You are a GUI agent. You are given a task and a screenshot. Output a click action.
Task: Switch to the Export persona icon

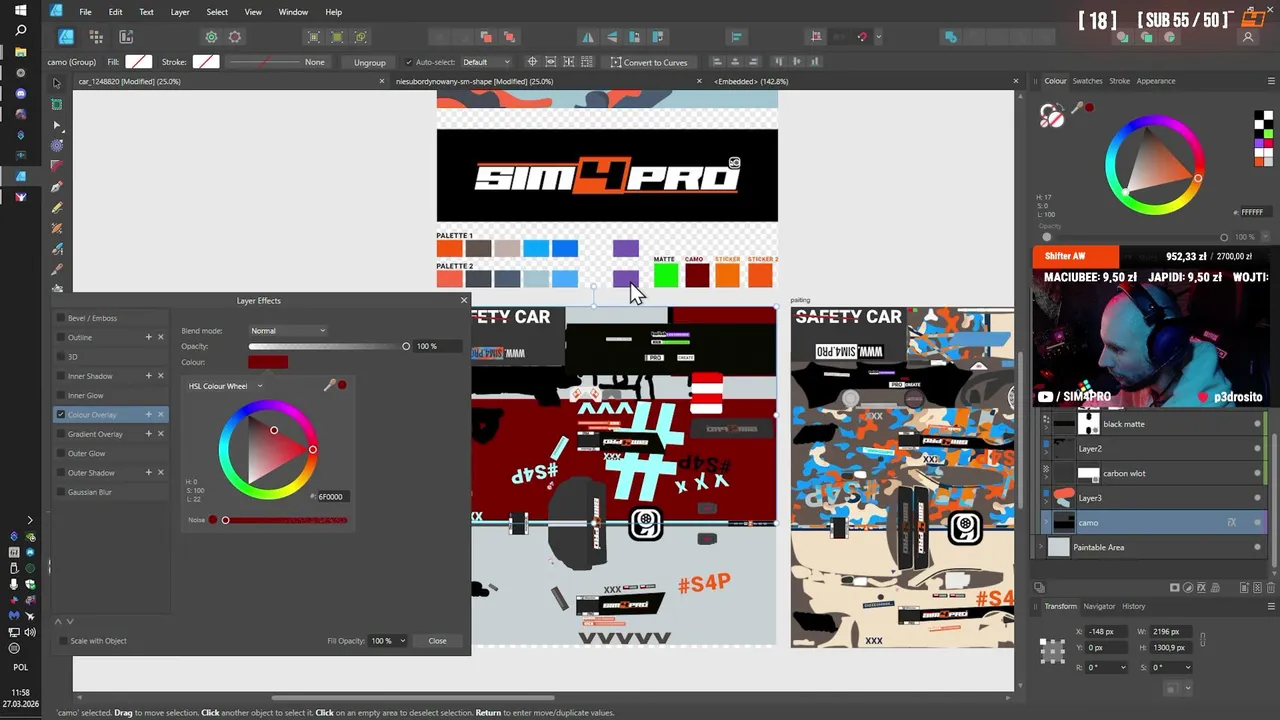click(126, 37)
